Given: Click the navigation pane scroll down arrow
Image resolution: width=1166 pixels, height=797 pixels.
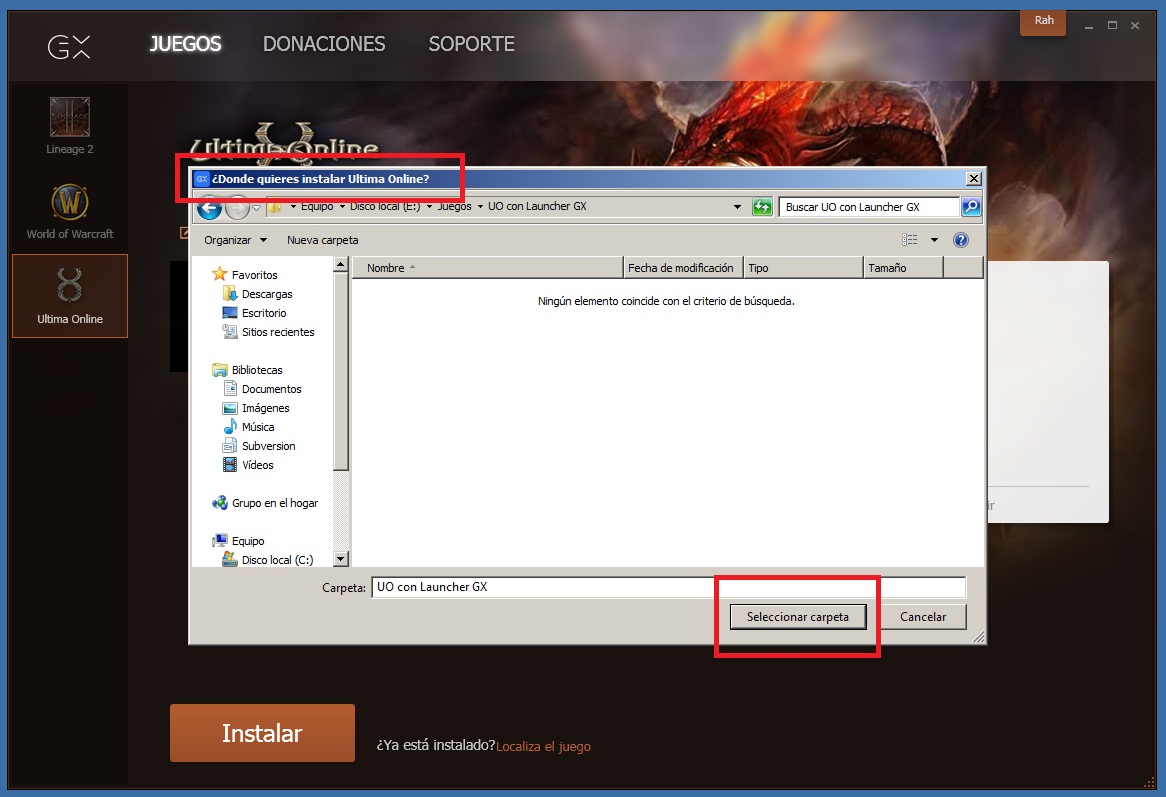Looking at the screenshot, I should [341, 559].
